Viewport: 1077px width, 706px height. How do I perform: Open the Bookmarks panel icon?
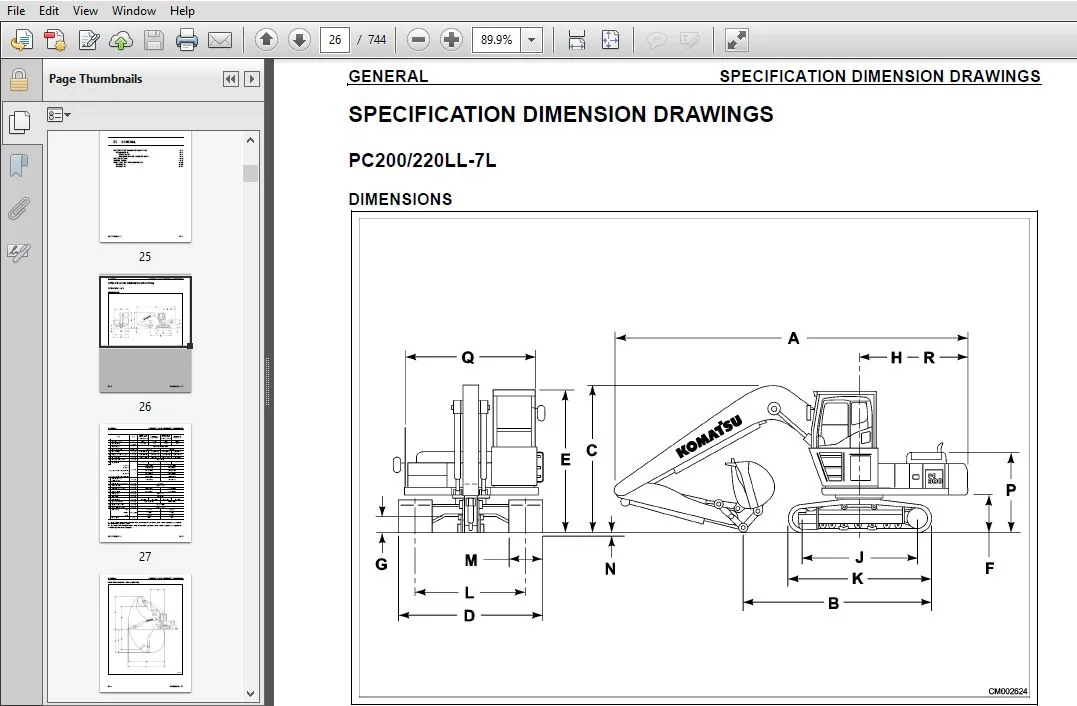pyautogui.click(x=19, y=166)
